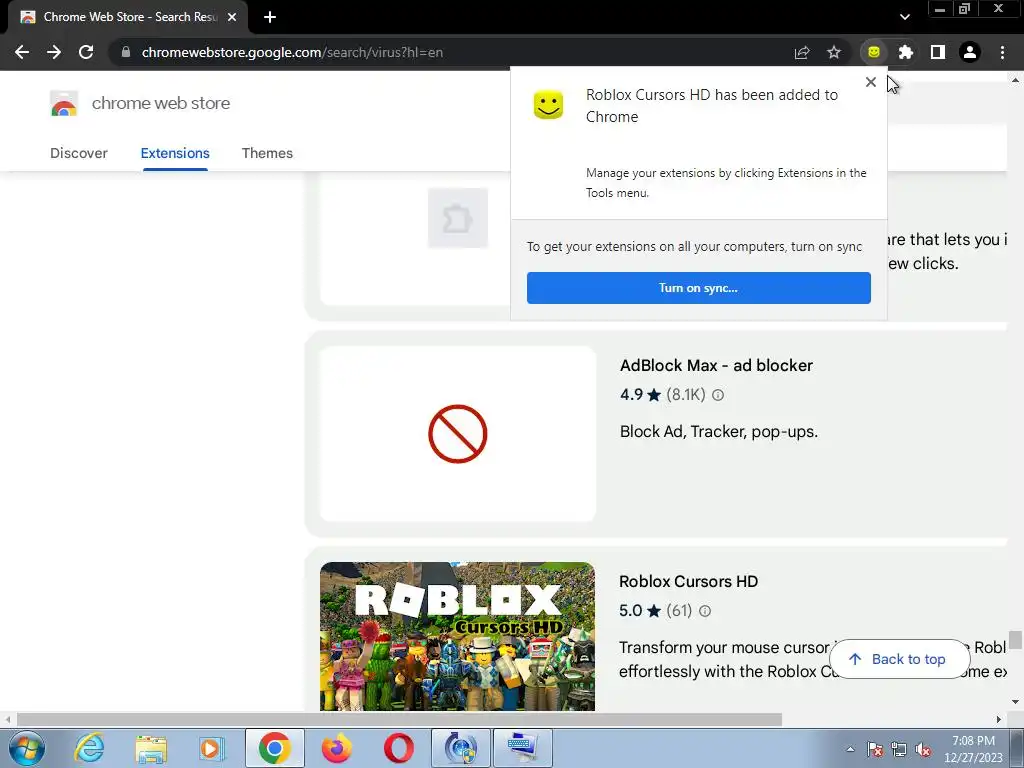Expand the tab search chevron
Screen dimensions: 1024x768
tap(904, 17)
